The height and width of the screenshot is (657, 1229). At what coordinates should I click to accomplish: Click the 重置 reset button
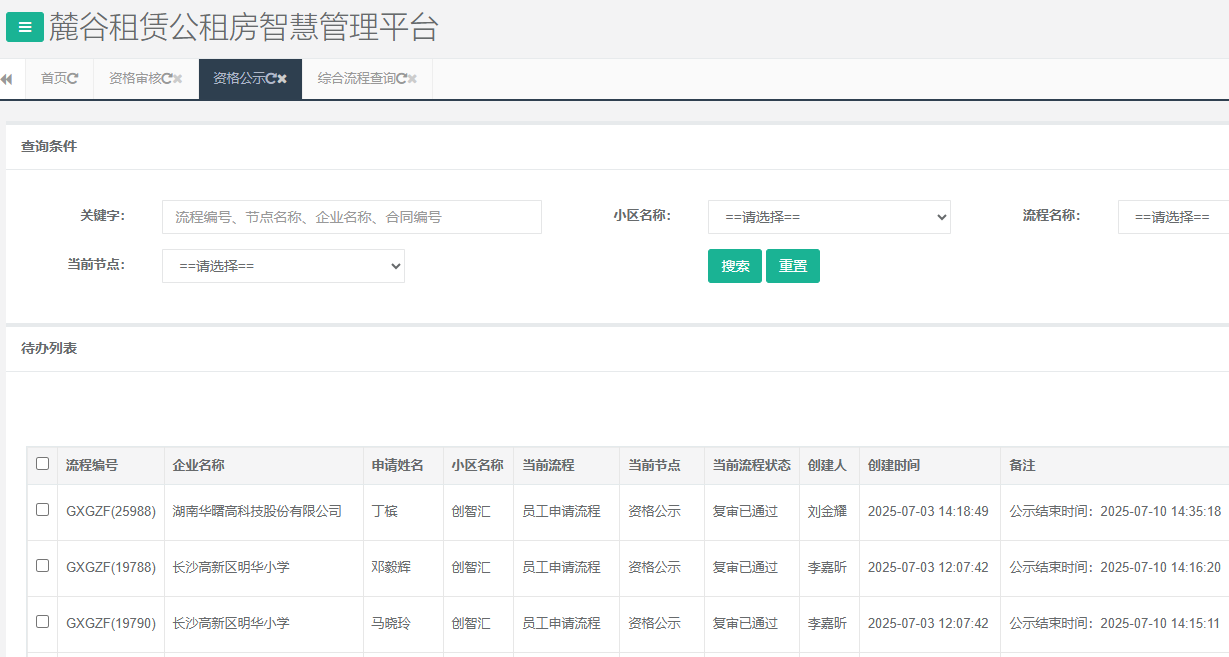[x=792, y=266]
